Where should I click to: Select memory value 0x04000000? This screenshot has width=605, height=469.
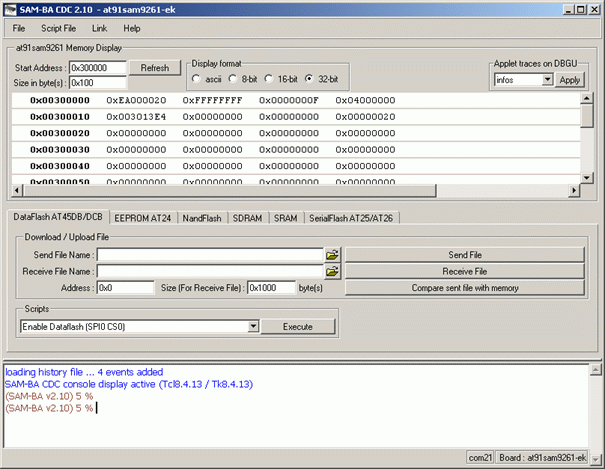tap(365, 100)
